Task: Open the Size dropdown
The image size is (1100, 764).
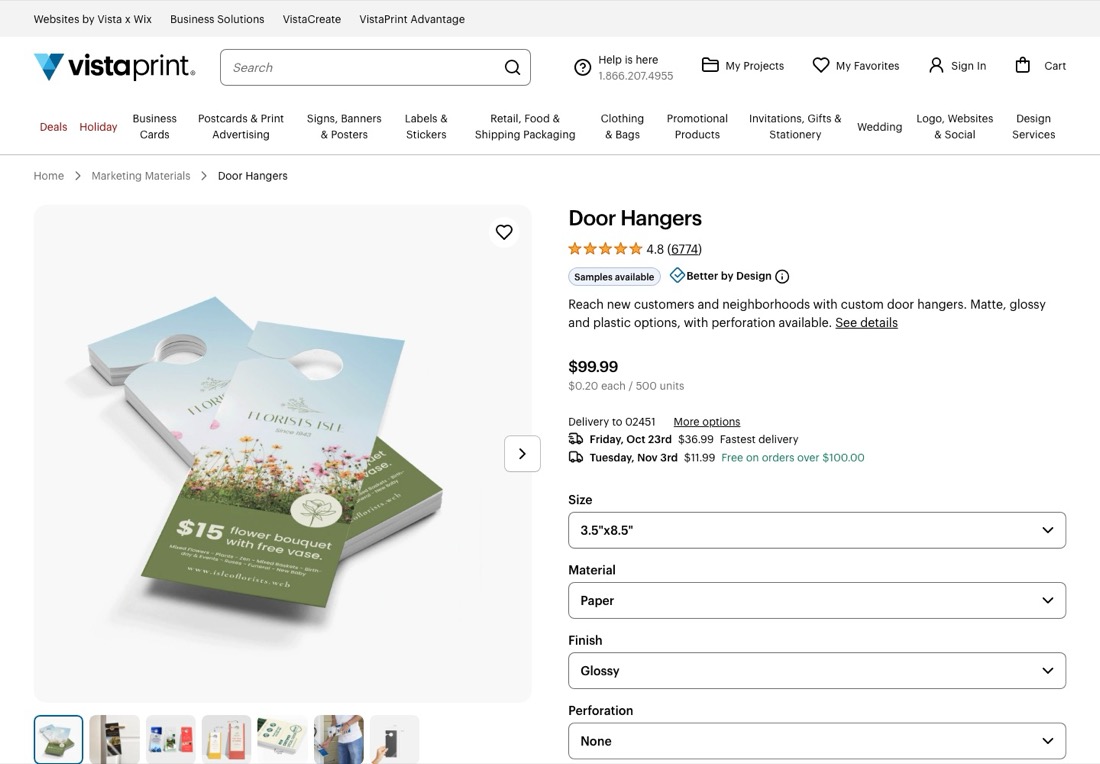Action: 817,530
